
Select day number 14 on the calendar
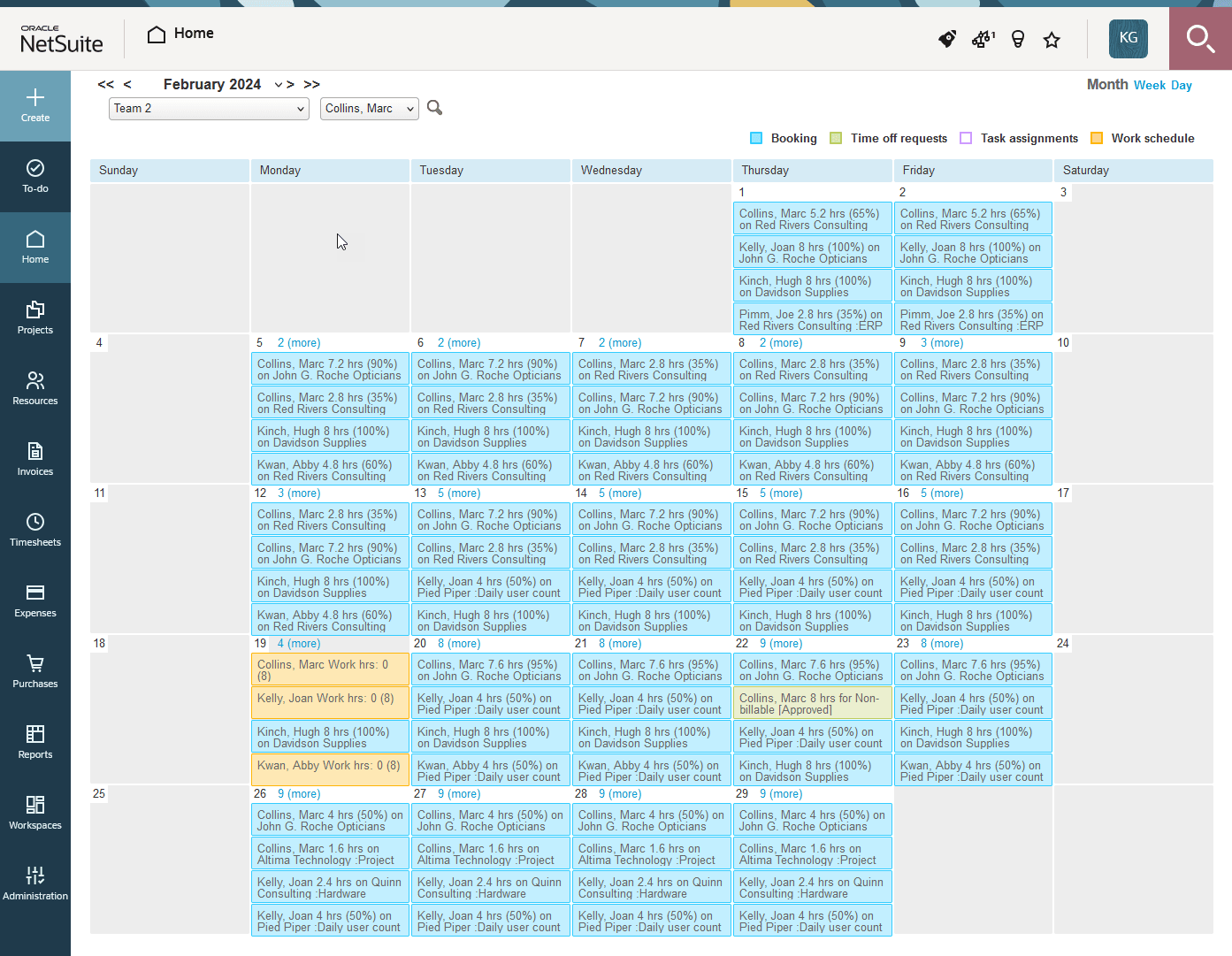coord(581,493)
